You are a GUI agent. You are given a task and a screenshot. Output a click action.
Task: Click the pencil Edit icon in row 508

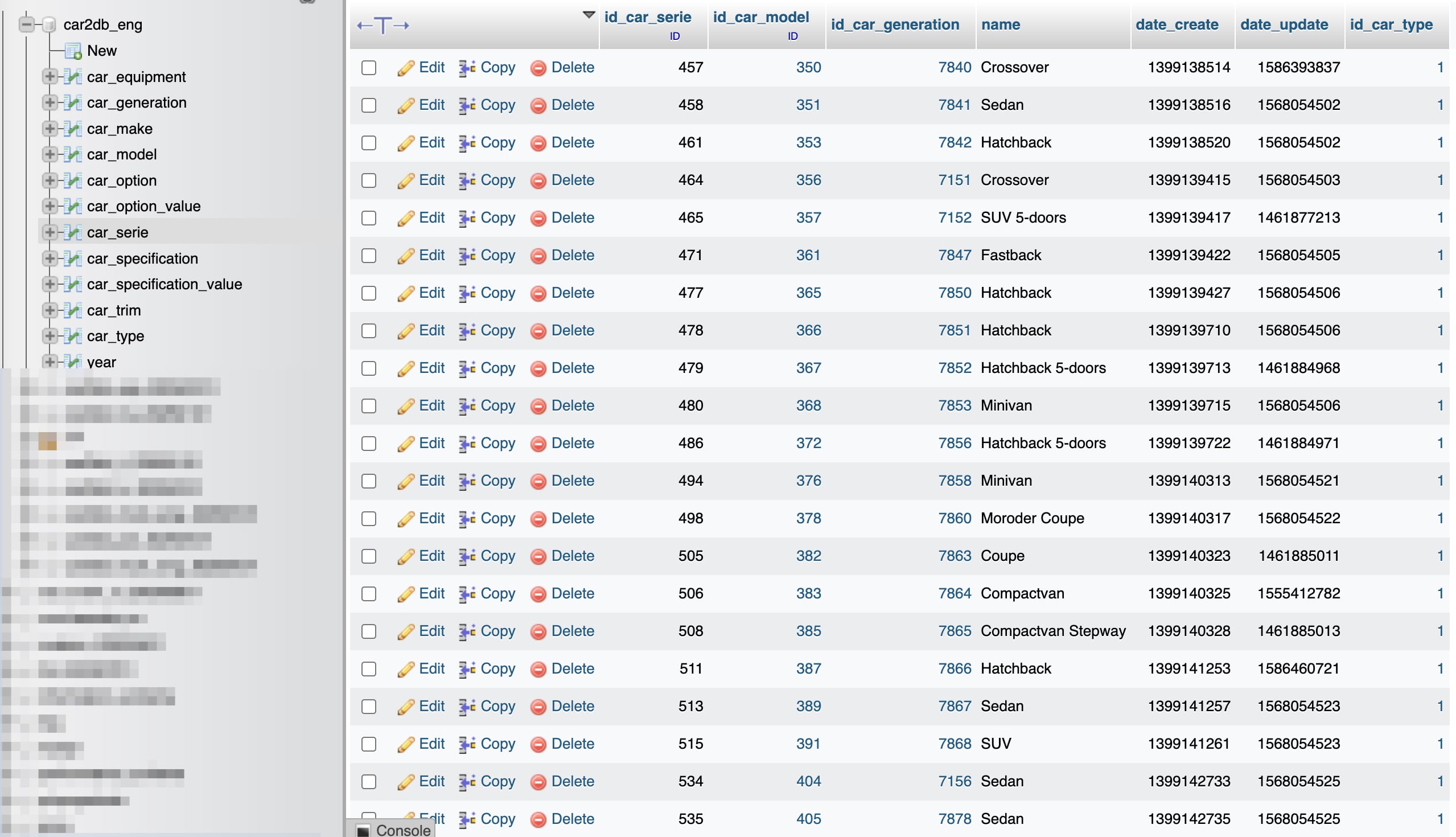406,631
